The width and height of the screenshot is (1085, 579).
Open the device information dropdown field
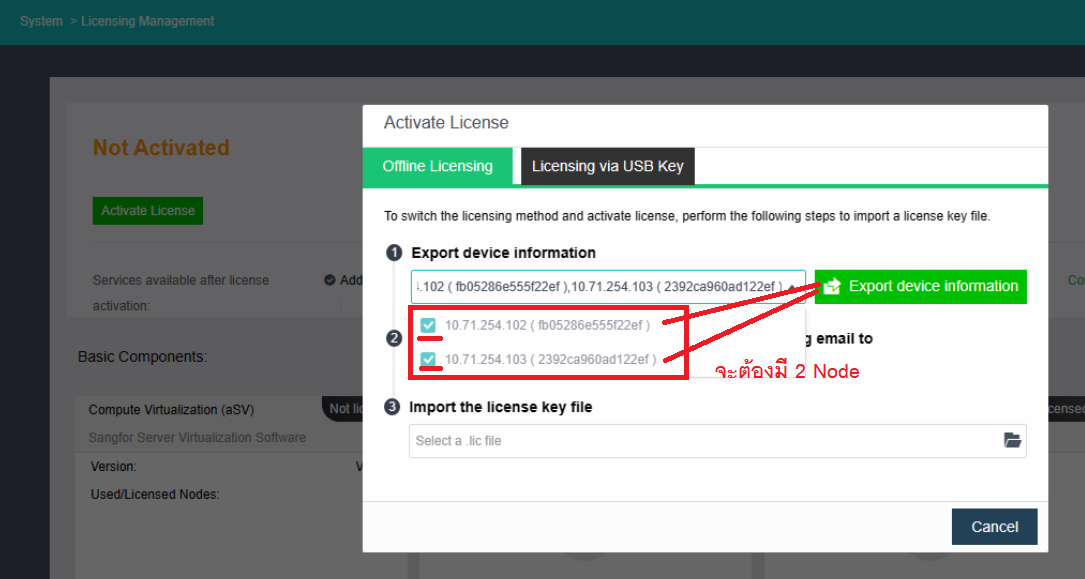[x=600, y=286]
